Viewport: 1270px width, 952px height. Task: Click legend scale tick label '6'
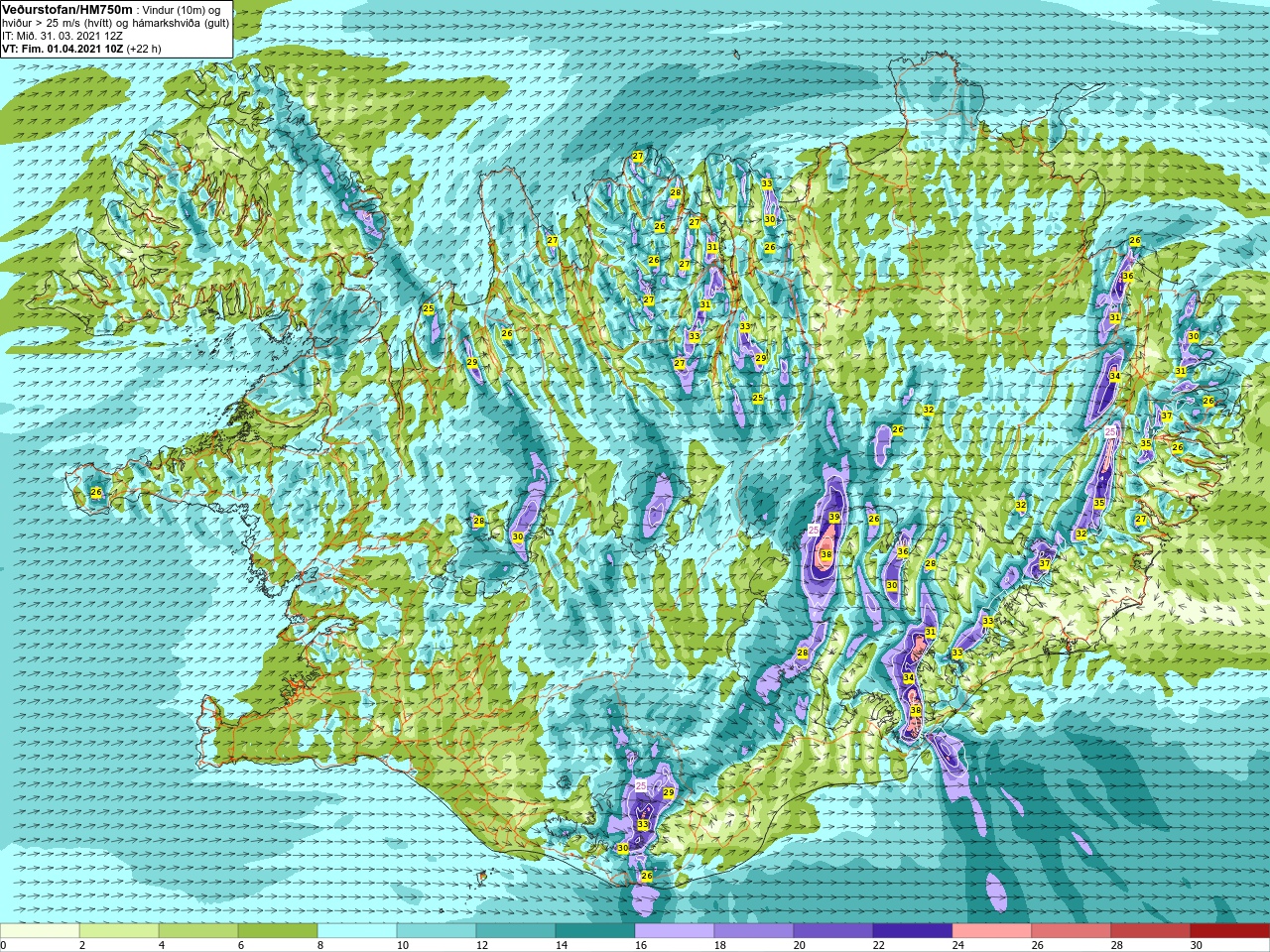click(x=241, y=945)
